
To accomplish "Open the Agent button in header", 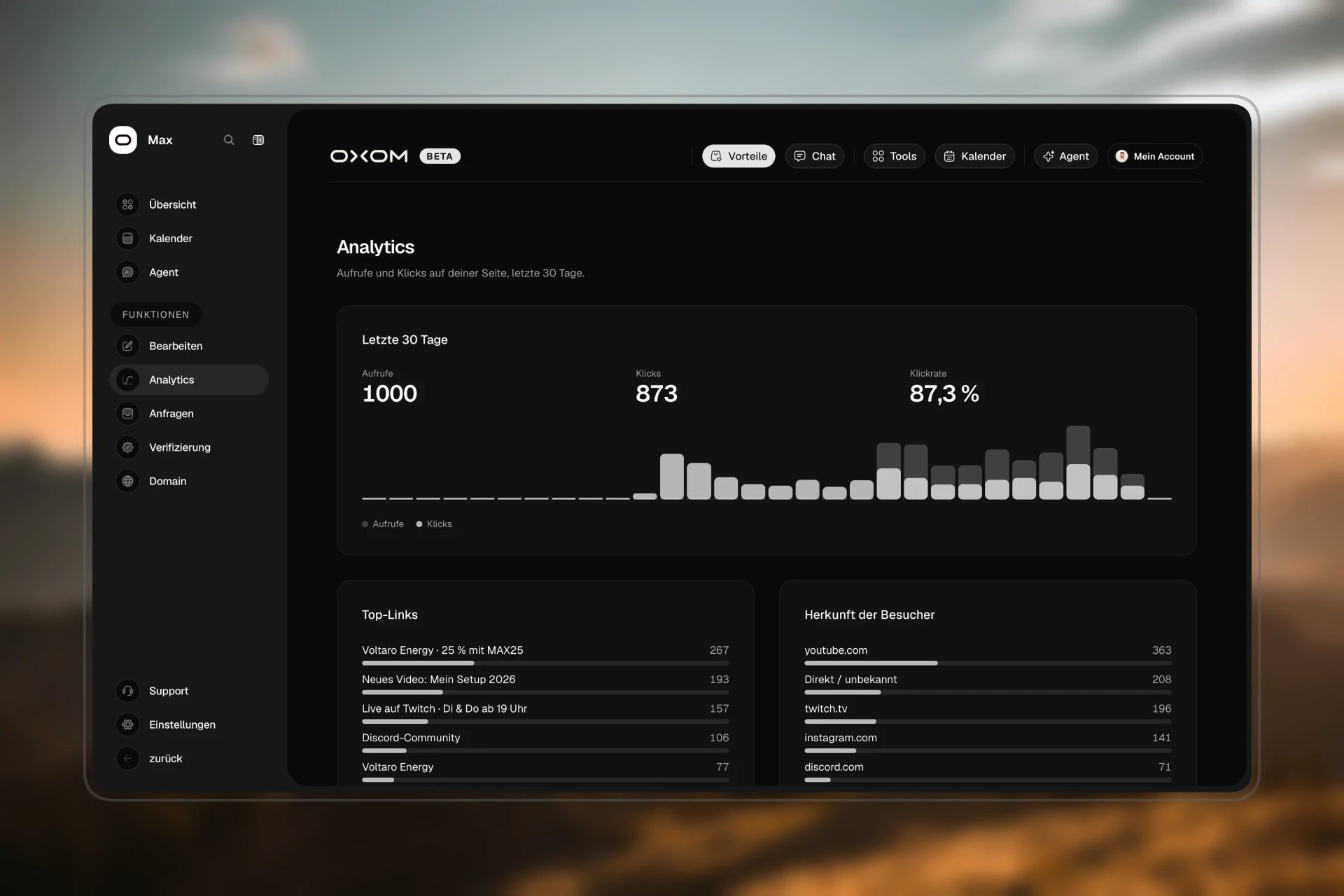I will pyautogui.click(x=1065, y=156).
